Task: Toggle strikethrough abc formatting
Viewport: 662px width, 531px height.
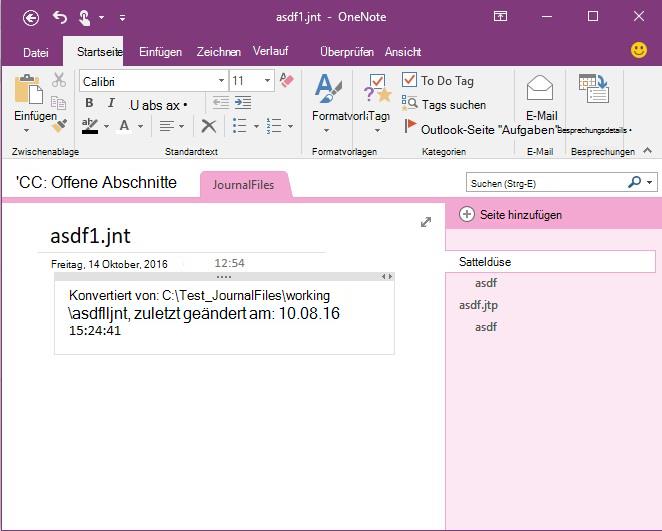Action: click(x=151, y=105)
